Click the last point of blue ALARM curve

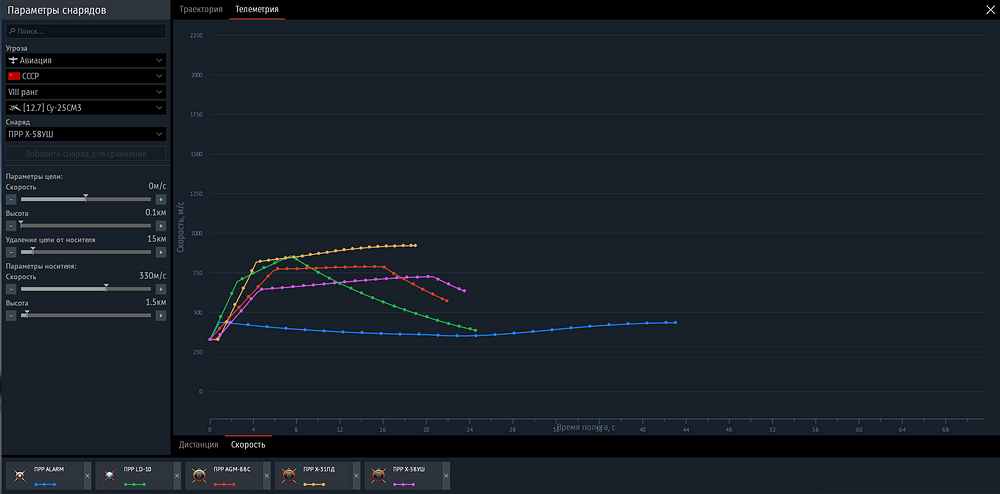[675, 323]
